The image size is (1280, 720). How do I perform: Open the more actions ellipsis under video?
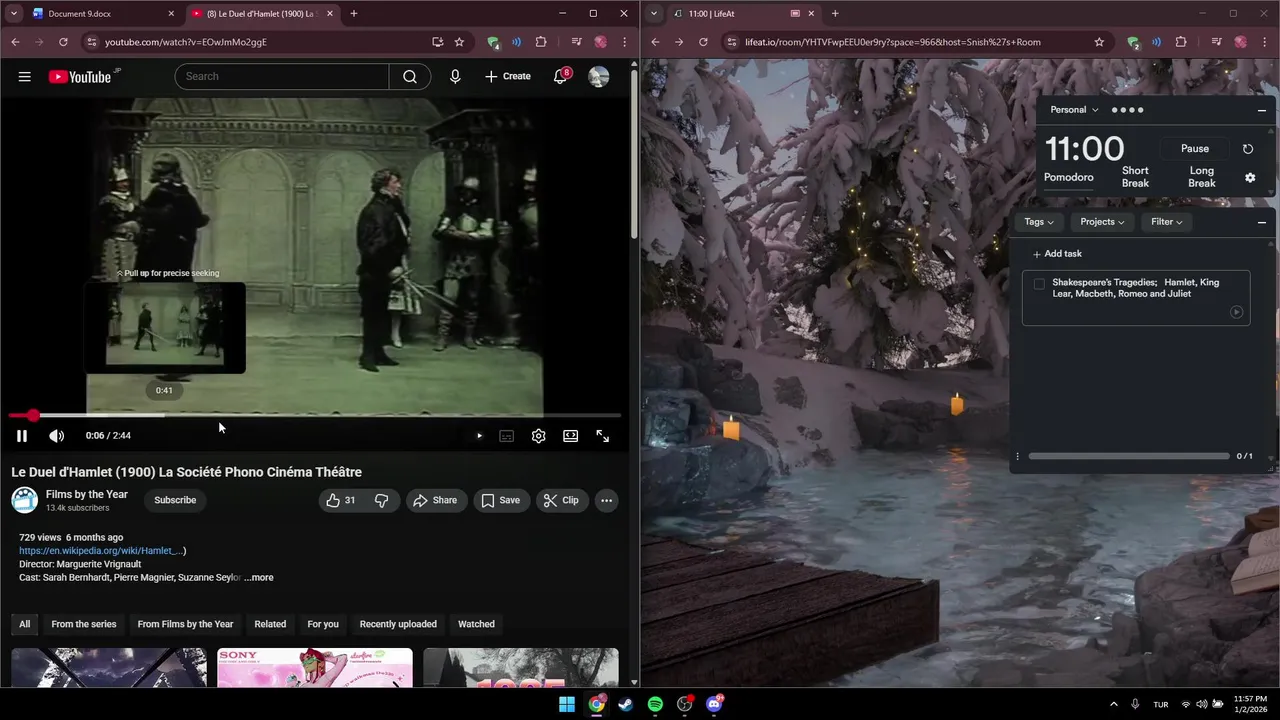[606, 500]
